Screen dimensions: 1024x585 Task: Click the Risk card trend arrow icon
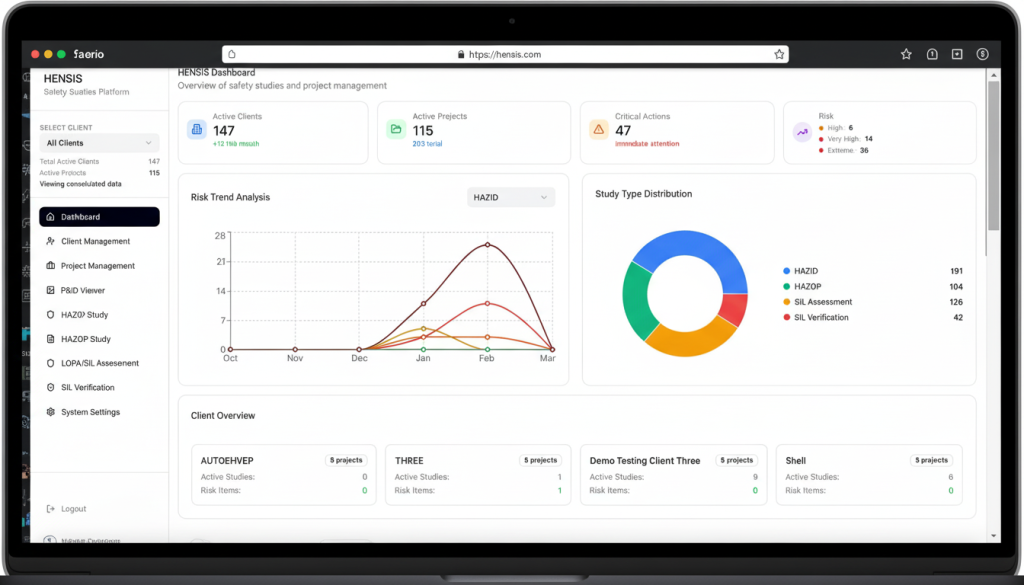(x=801, y=131)
